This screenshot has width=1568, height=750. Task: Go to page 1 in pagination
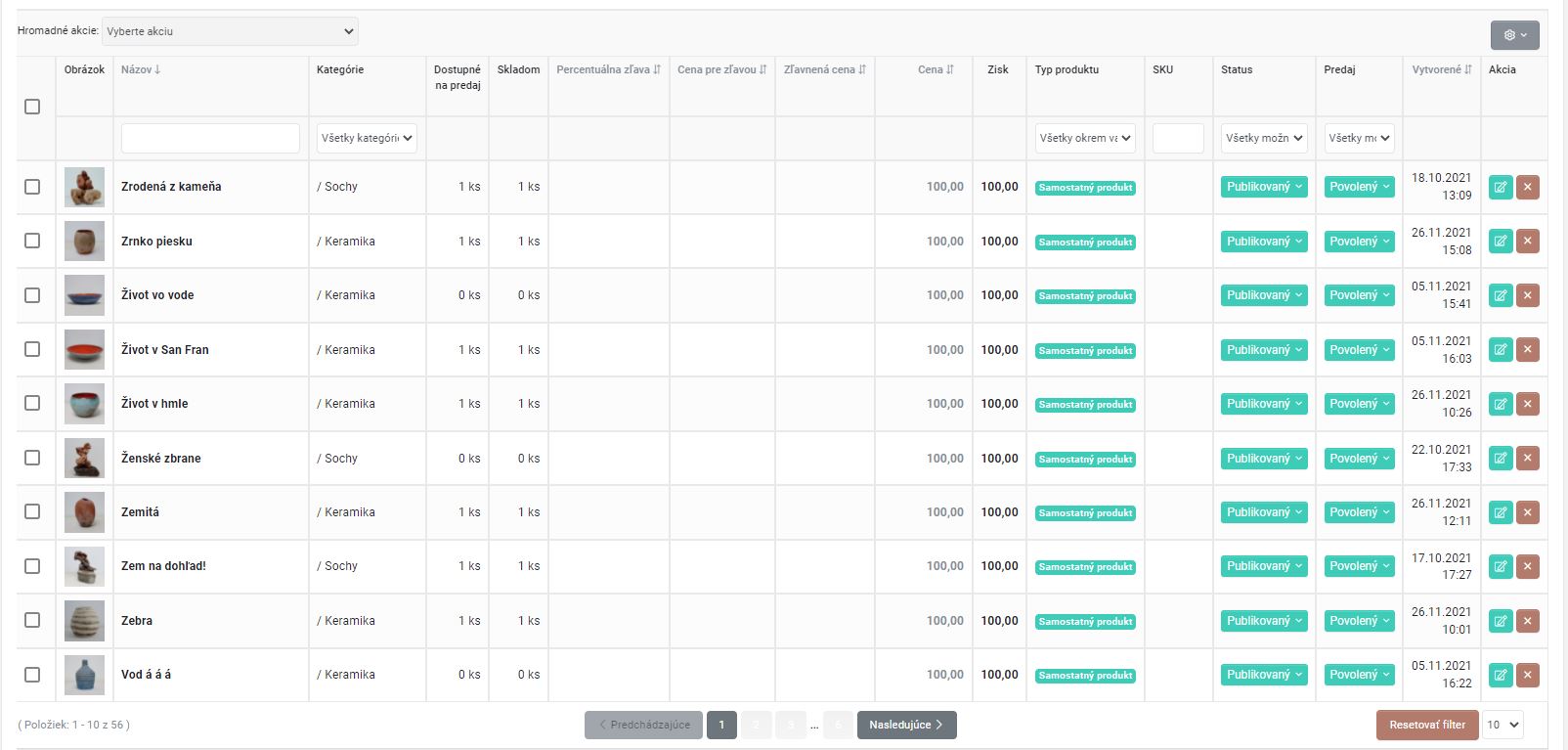click(721, 725)
